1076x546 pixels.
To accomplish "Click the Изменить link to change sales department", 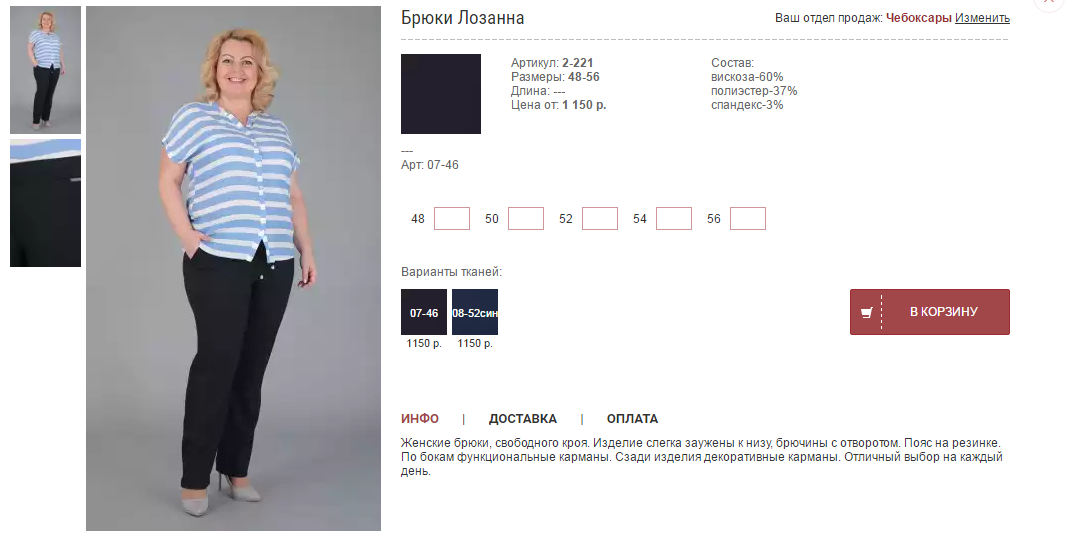I will click(982, 18).
